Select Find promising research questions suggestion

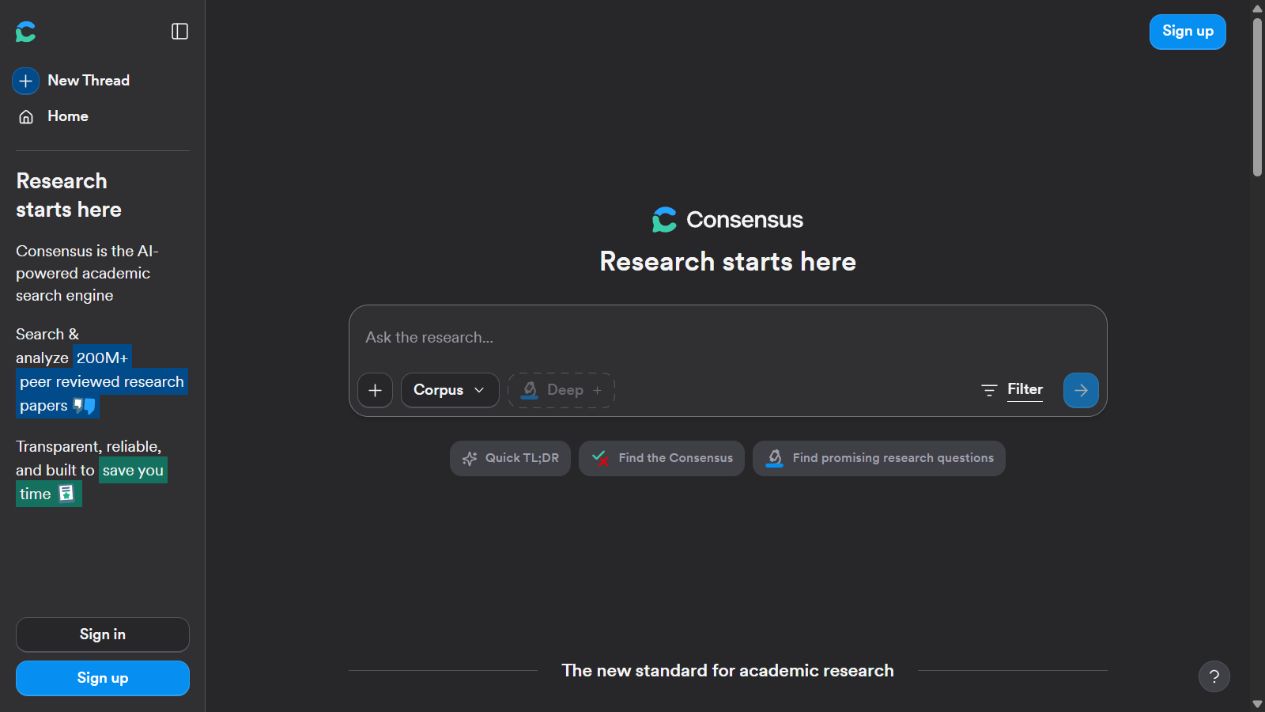879,458
